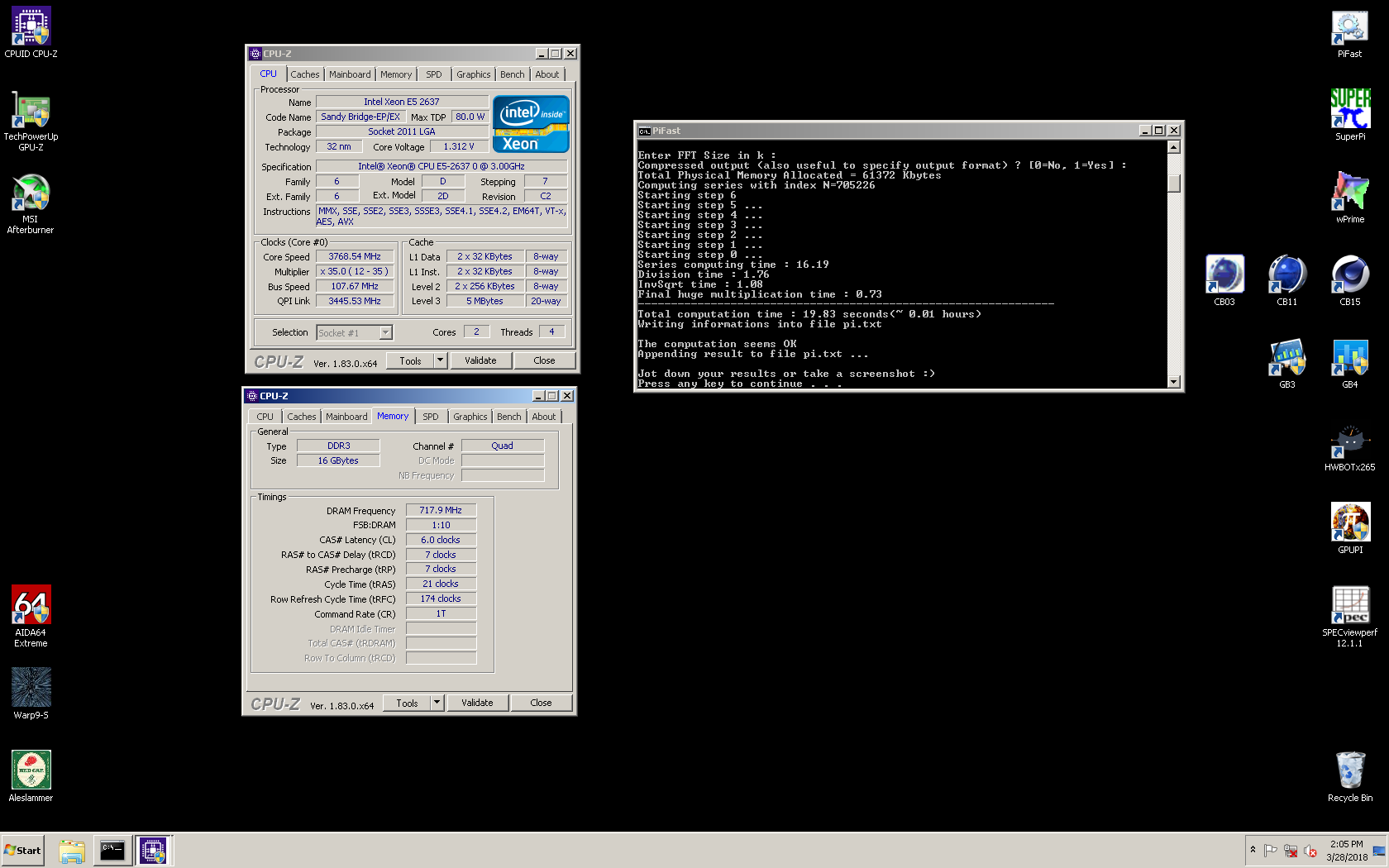1389x868 pixels.
Task: Open Mainboard tab in top CPU-Z window
Action: point(350,74)
